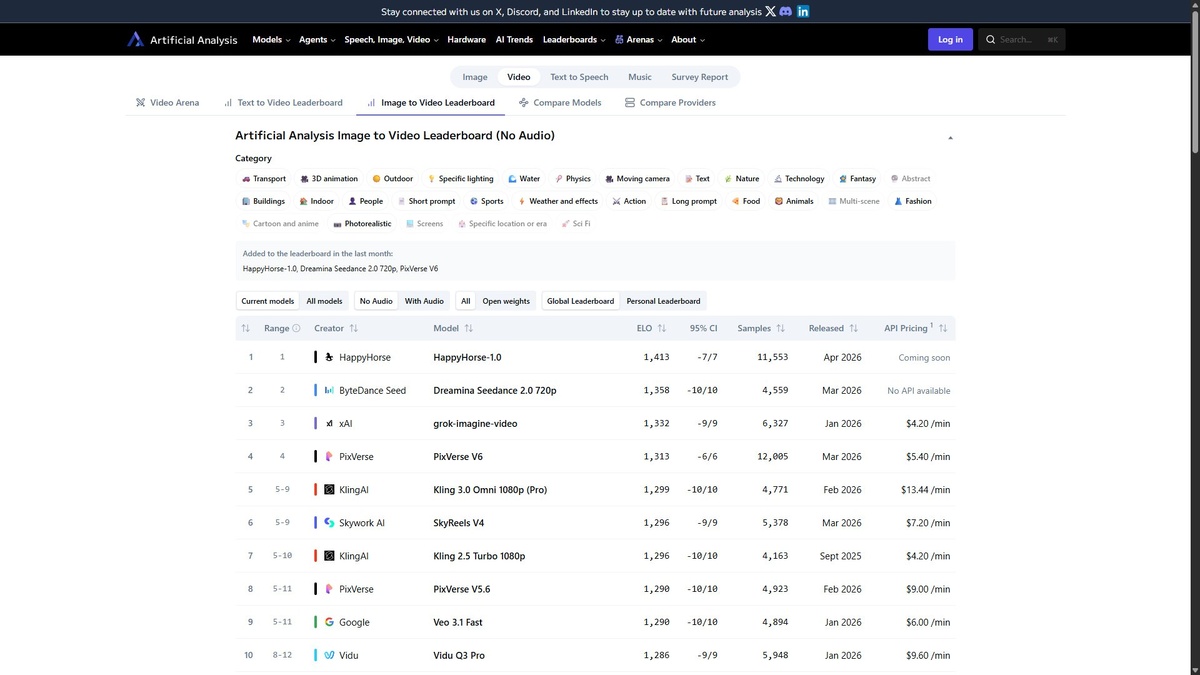Toggle the Water category filter

click(524, 179)
